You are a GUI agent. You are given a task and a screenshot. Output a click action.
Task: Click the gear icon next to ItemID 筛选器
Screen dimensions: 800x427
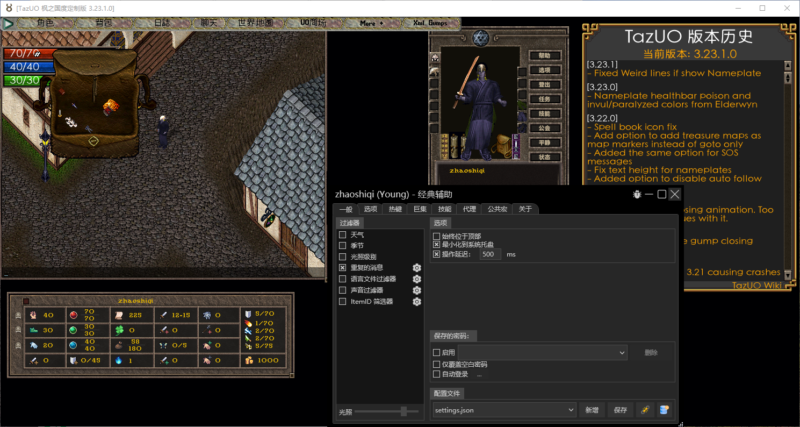[417, 301]
